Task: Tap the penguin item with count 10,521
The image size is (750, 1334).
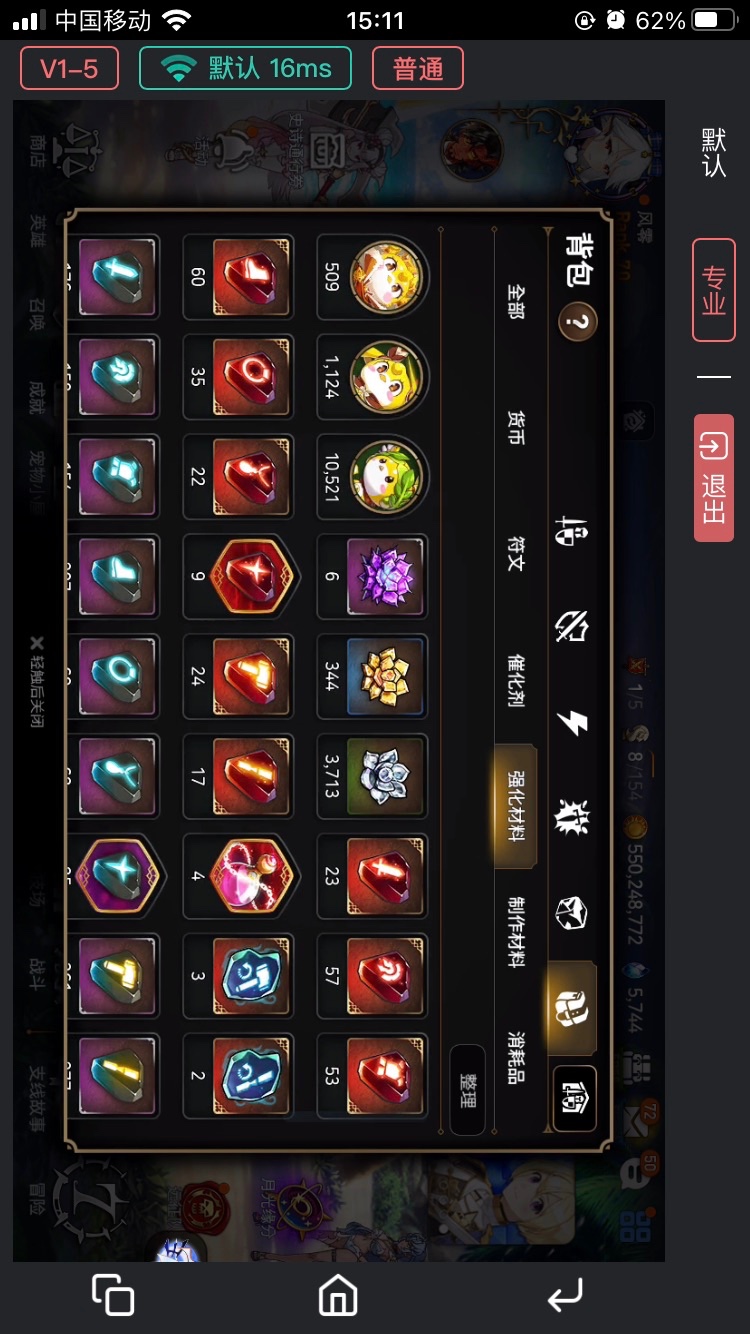Action: click(372, 478)
